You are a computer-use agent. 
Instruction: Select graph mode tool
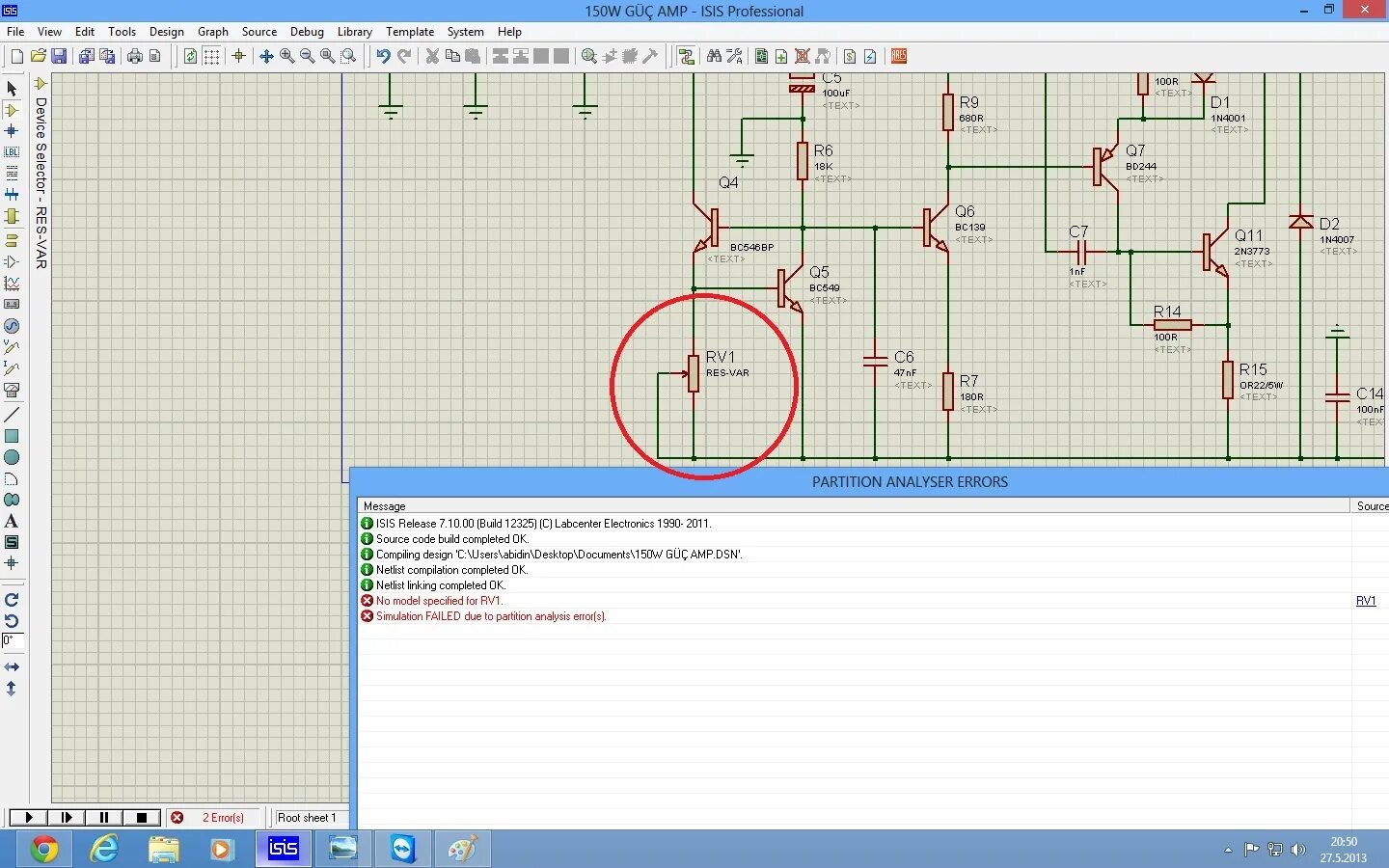[x=12, y=284]
